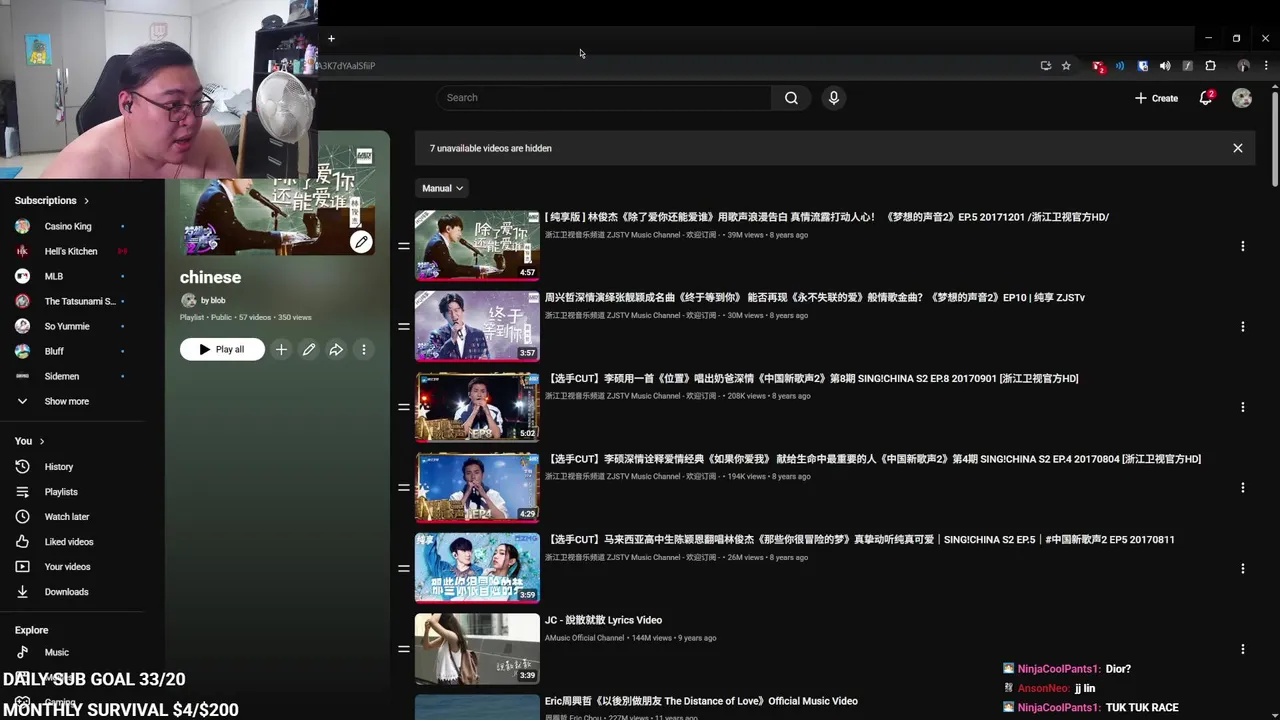Open Casino King subscription channel

[67, 226]
